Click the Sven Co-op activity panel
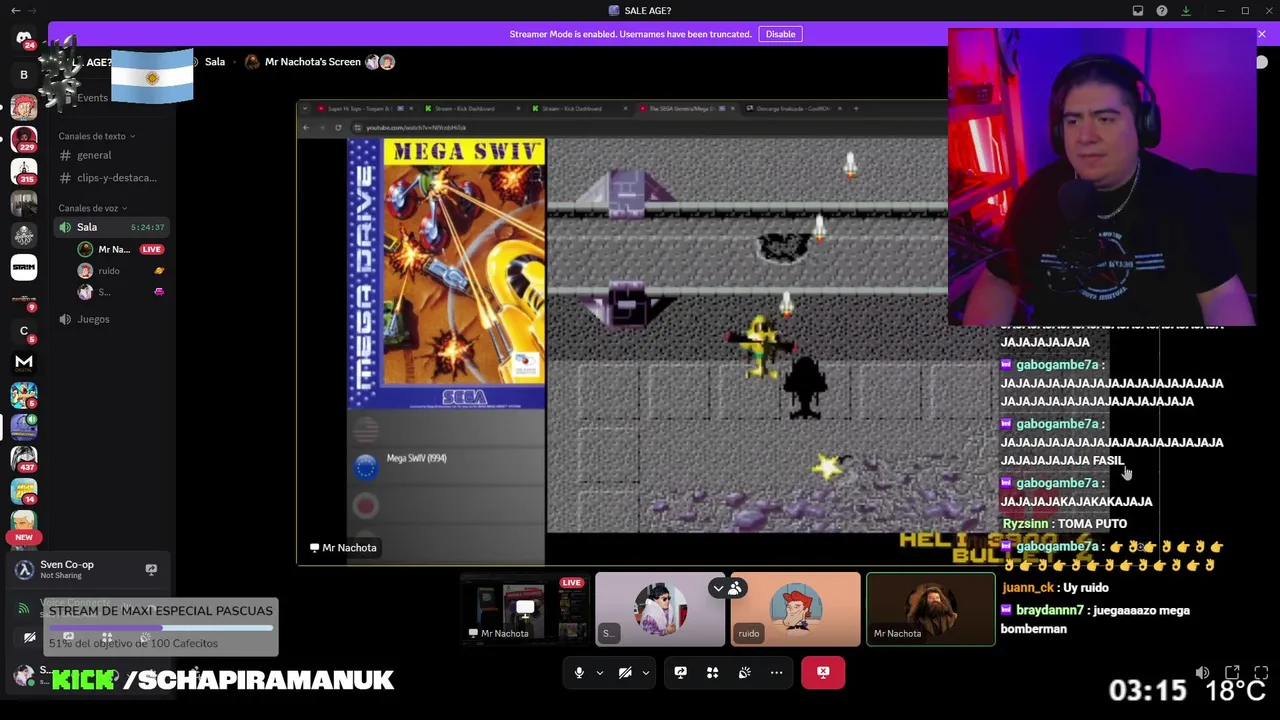Screen dimensions: 1280x720 click(x=88, y=569)
